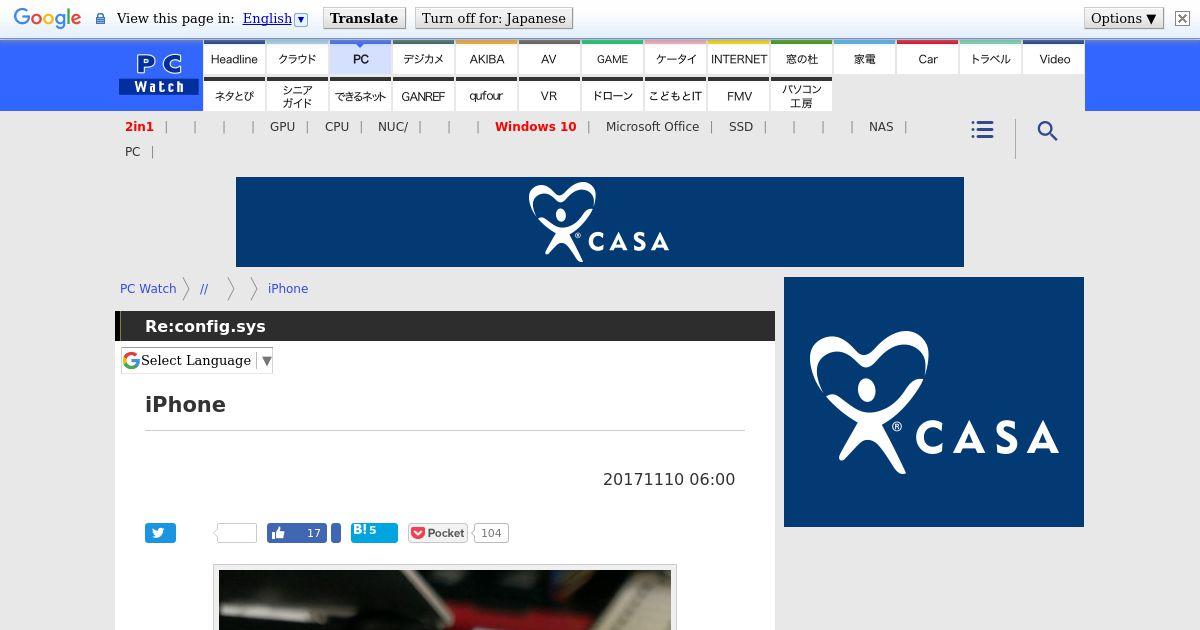Open the ドローン tab
The width and height of the screenshot is (1200, 630).
612,95
